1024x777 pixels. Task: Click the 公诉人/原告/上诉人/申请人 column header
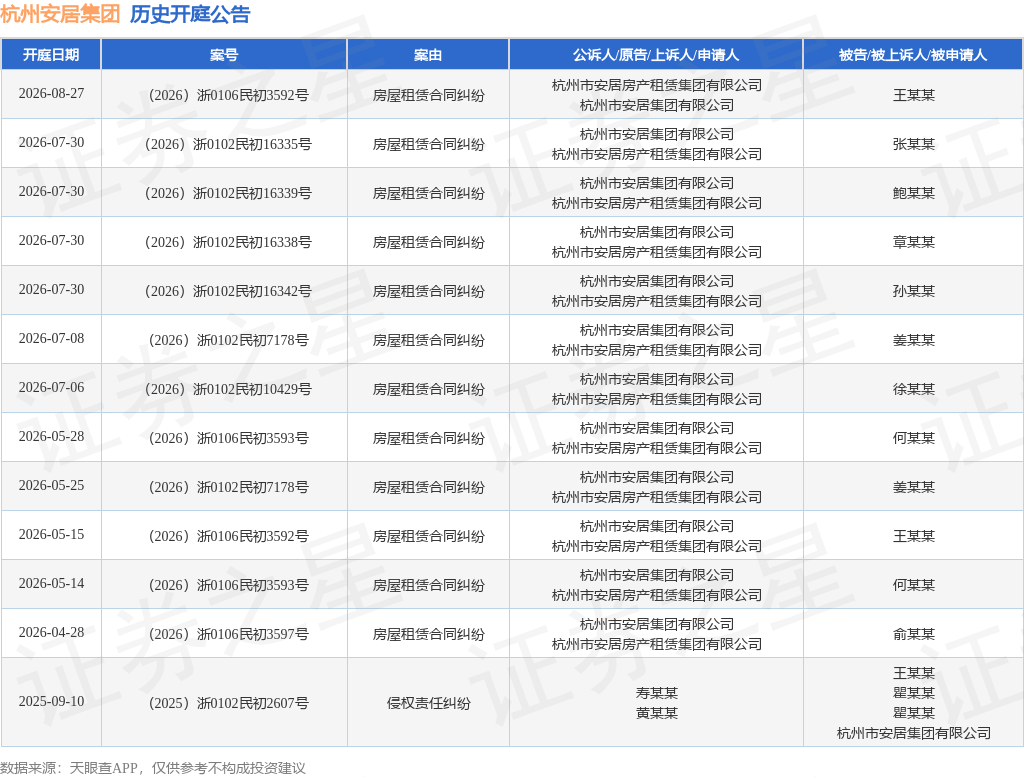(656, 55)
